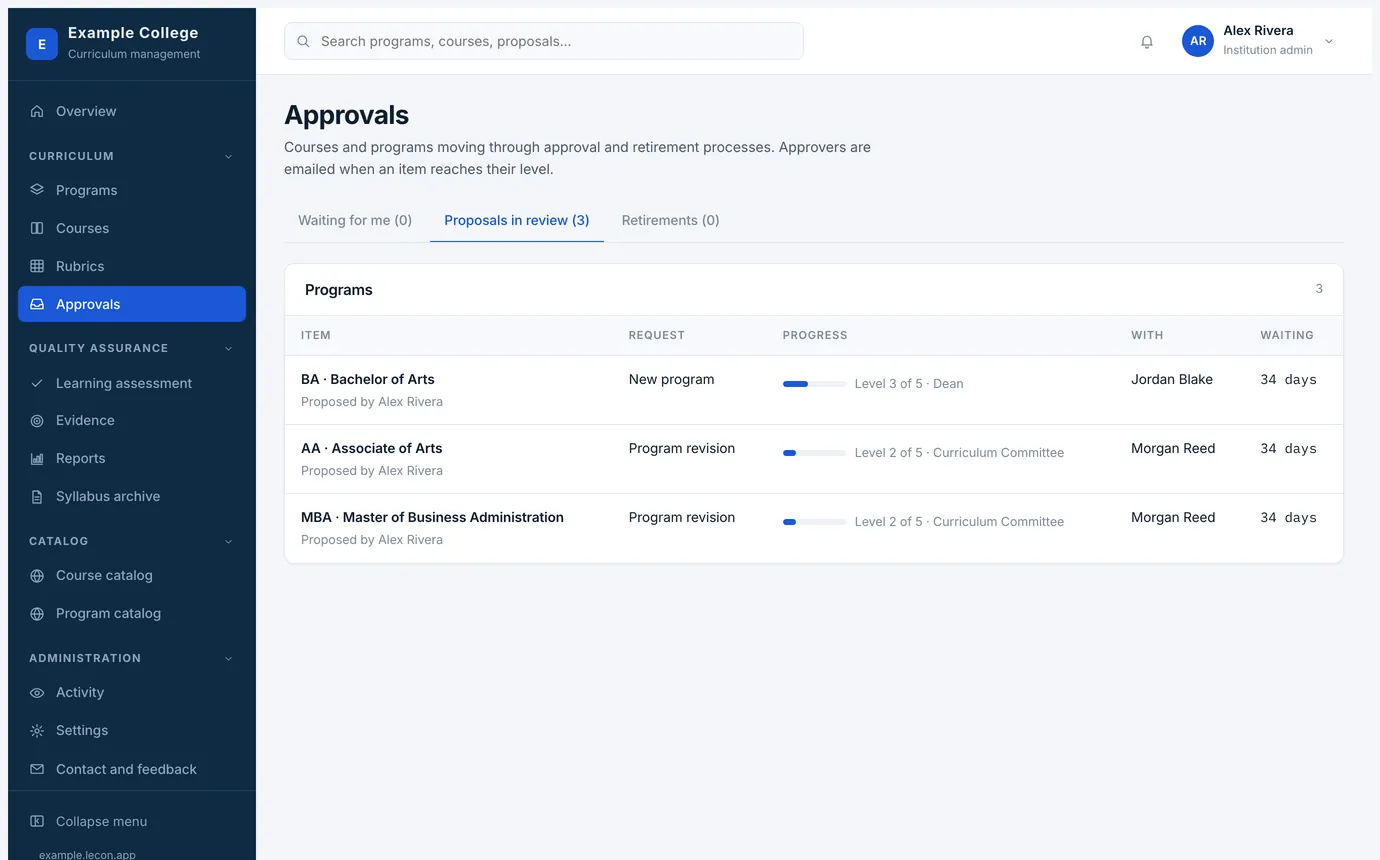
Task: Click the Bachelor of Arts progress bar
Action: pyautogui.click(x=815, y=384)
